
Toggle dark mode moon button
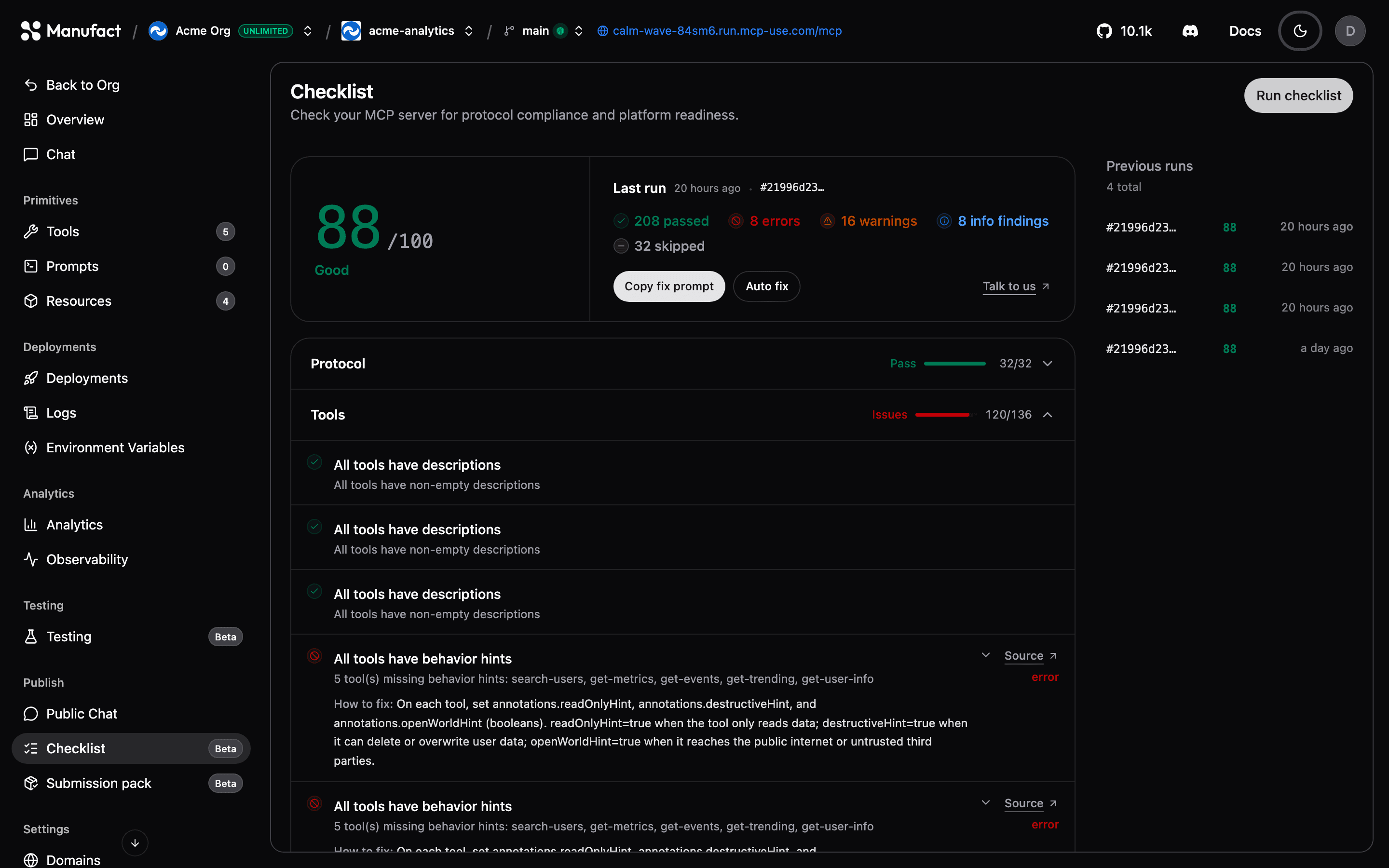[1300, 31]
